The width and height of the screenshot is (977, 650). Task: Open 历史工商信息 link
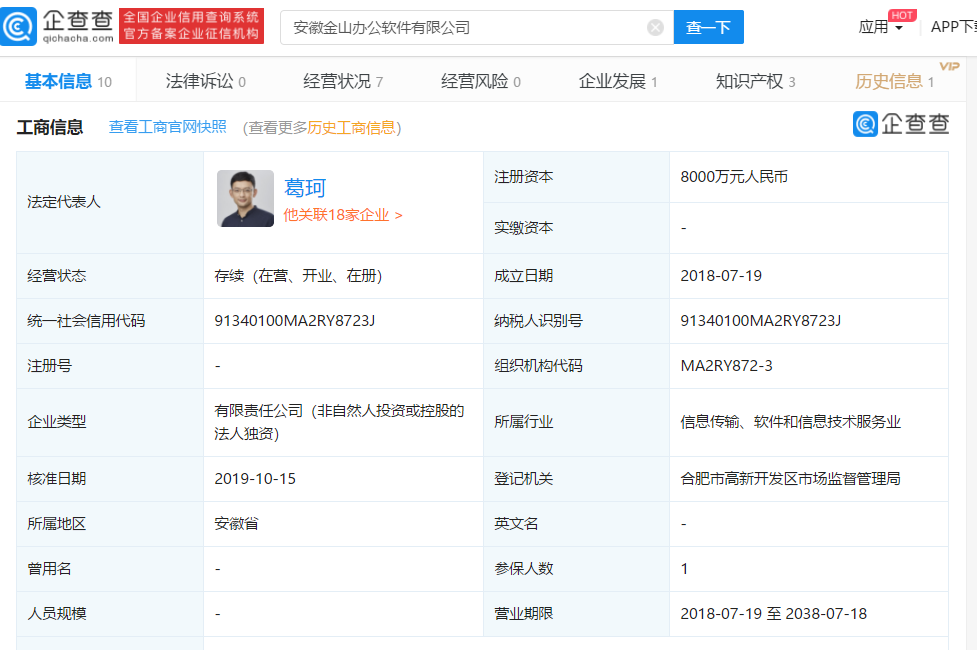(351, 128)
